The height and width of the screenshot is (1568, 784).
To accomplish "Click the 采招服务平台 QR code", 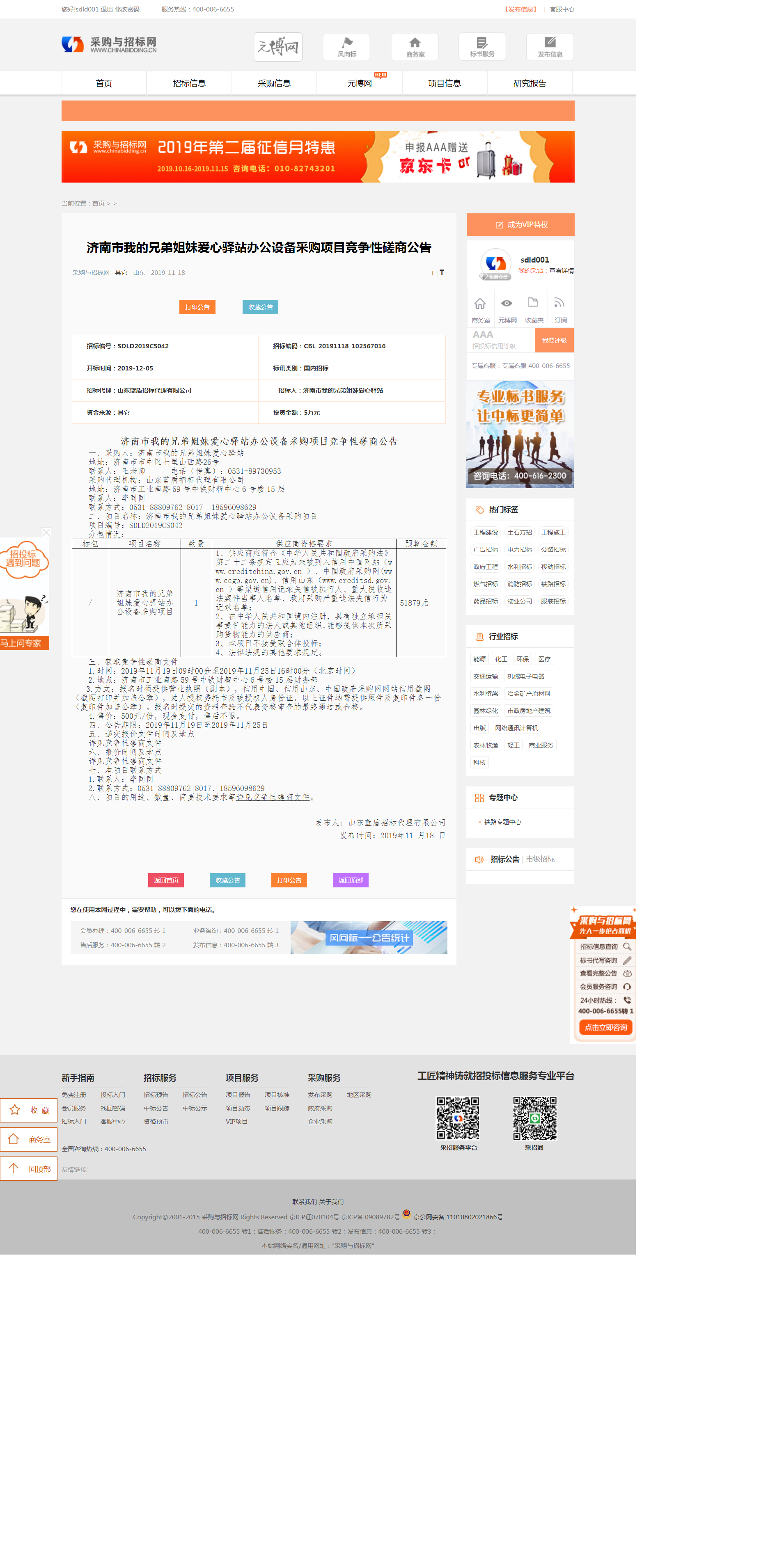I will [458, 1118].
